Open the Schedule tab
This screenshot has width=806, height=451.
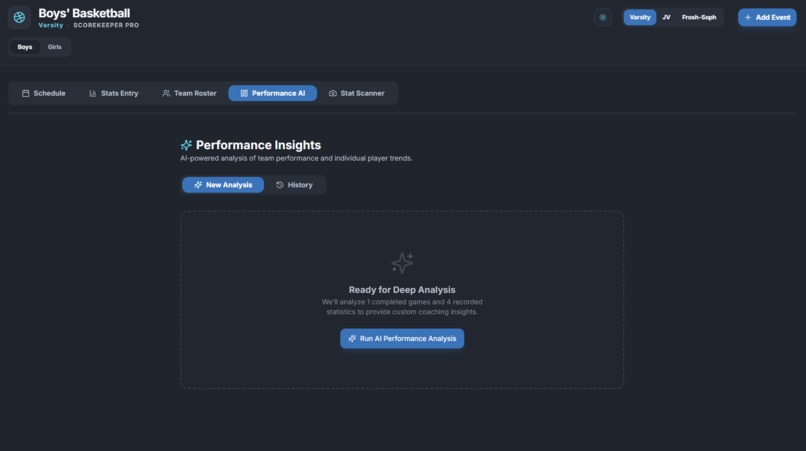[44, 93]
